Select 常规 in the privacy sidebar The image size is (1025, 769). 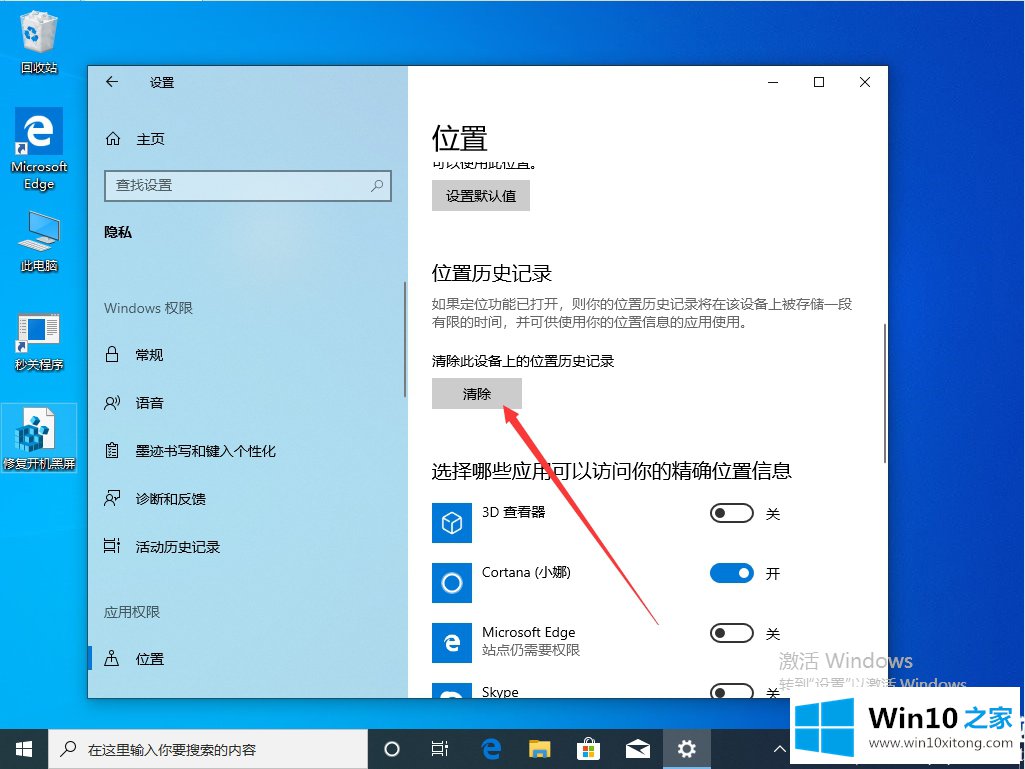pos(149,355)
